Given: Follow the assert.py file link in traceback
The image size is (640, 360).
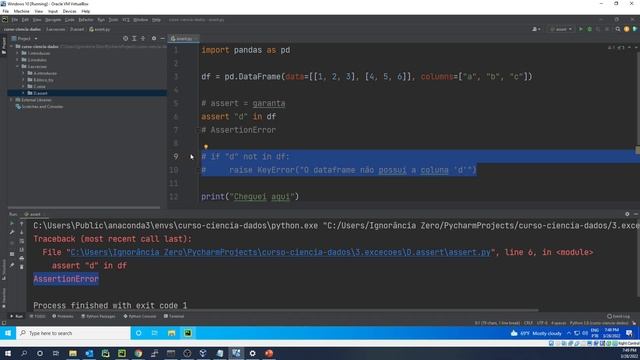Looking at the screenshot, I should pyautogui.click(x=280, y=252).
